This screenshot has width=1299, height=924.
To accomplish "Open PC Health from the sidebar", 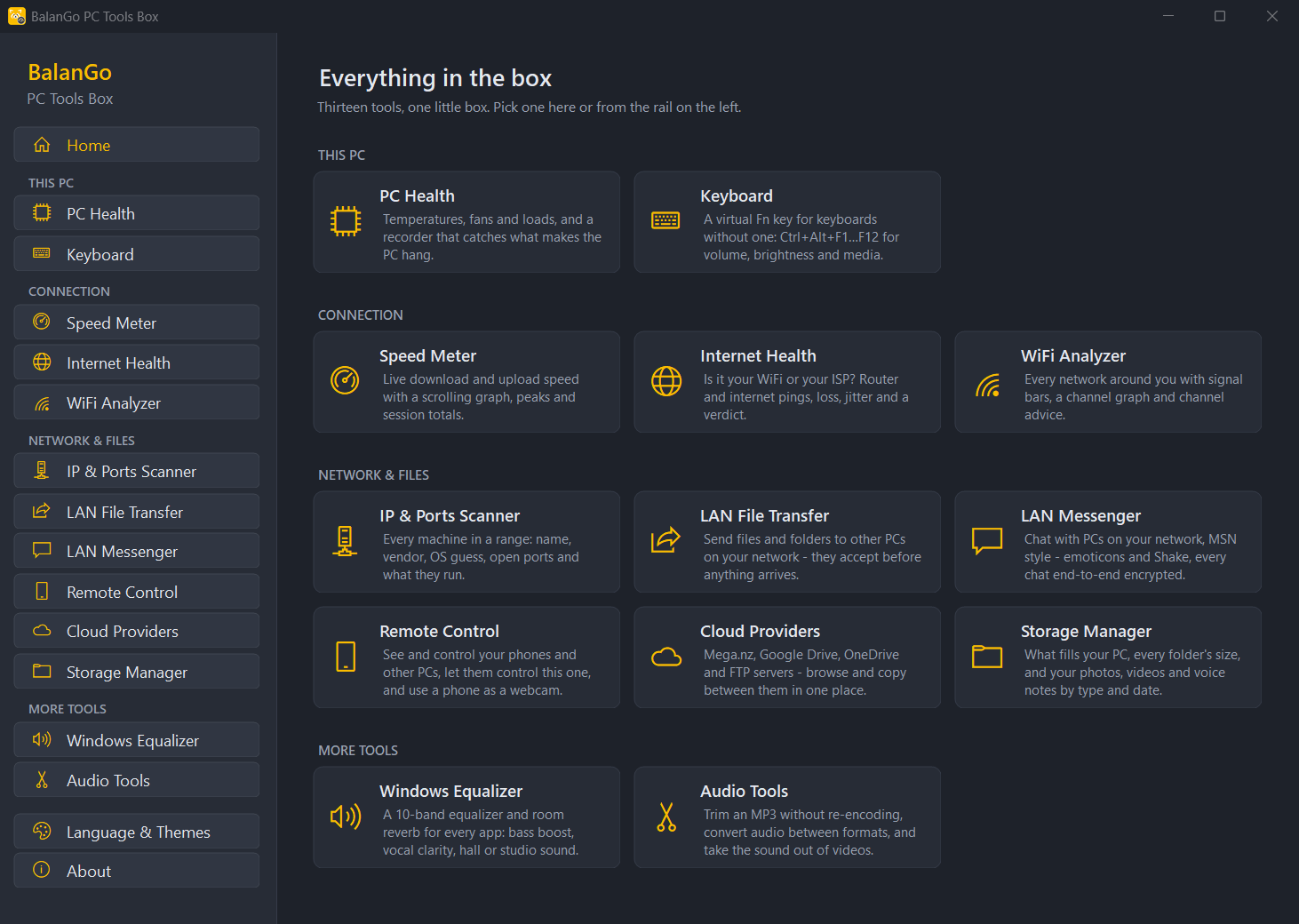I will (x=137, y=213).
